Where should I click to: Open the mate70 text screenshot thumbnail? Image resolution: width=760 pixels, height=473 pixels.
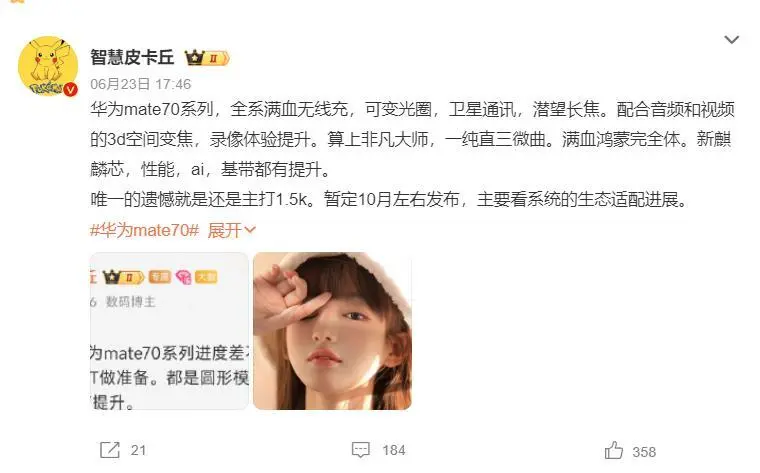click(x=169, y=331)
